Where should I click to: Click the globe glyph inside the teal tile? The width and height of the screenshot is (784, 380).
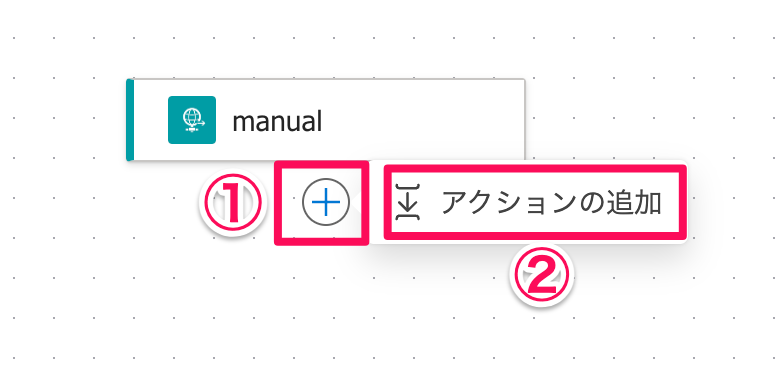coord(192,120)
